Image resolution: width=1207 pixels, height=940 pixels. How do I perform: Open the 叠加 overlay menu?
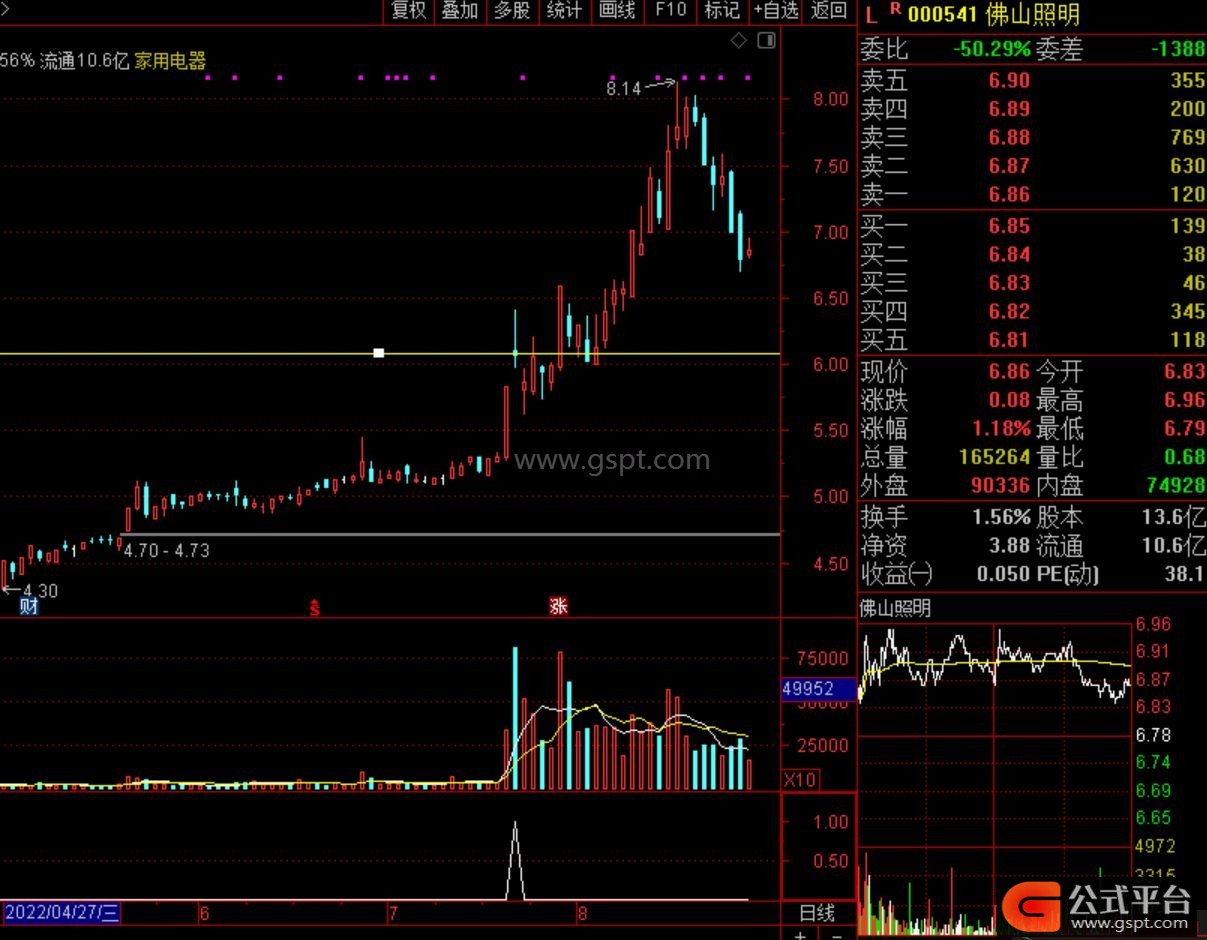[x=460, y=11]
